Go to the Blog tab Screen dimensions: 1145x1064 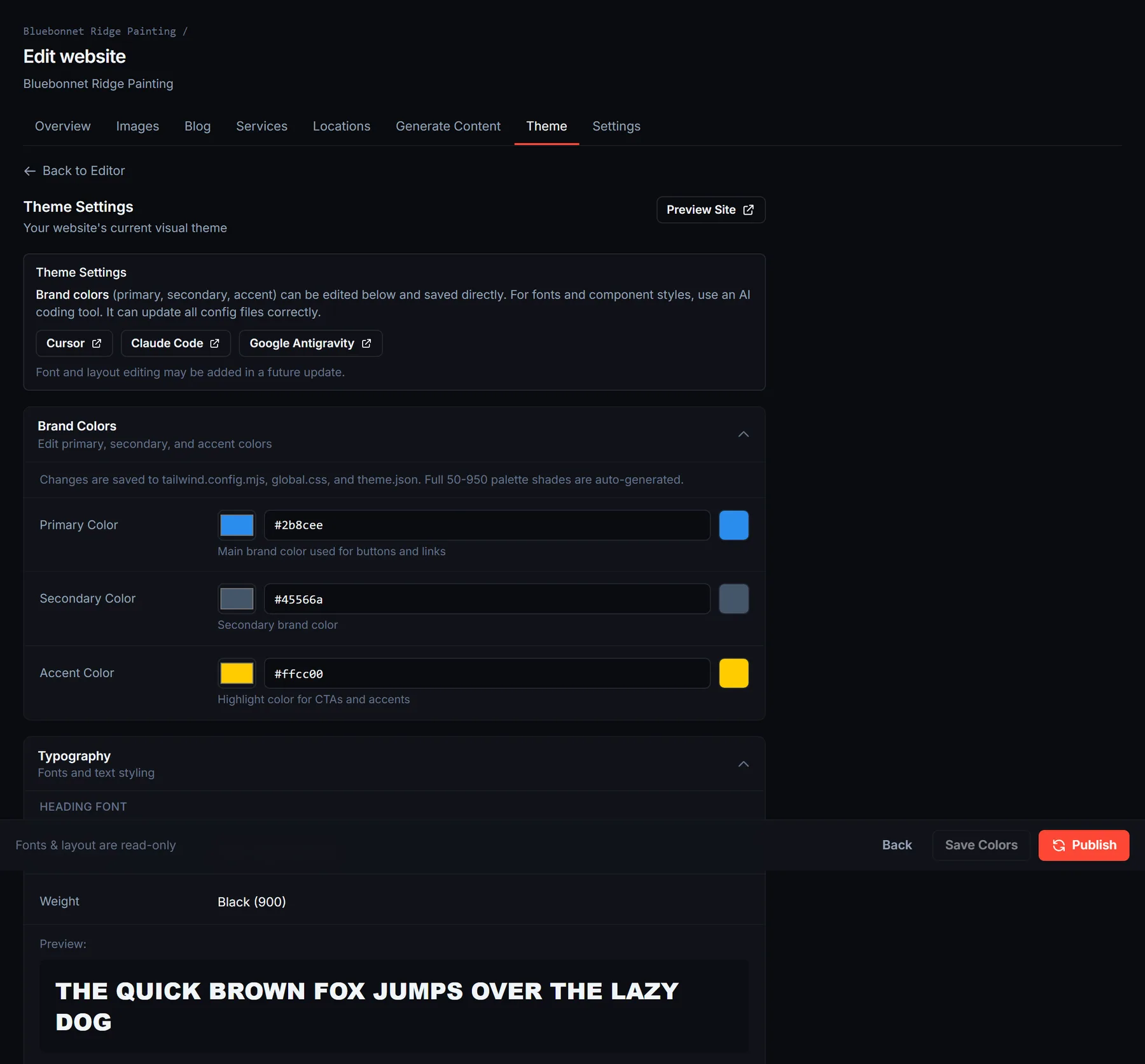pyautogui.click(x=197, y=127)
